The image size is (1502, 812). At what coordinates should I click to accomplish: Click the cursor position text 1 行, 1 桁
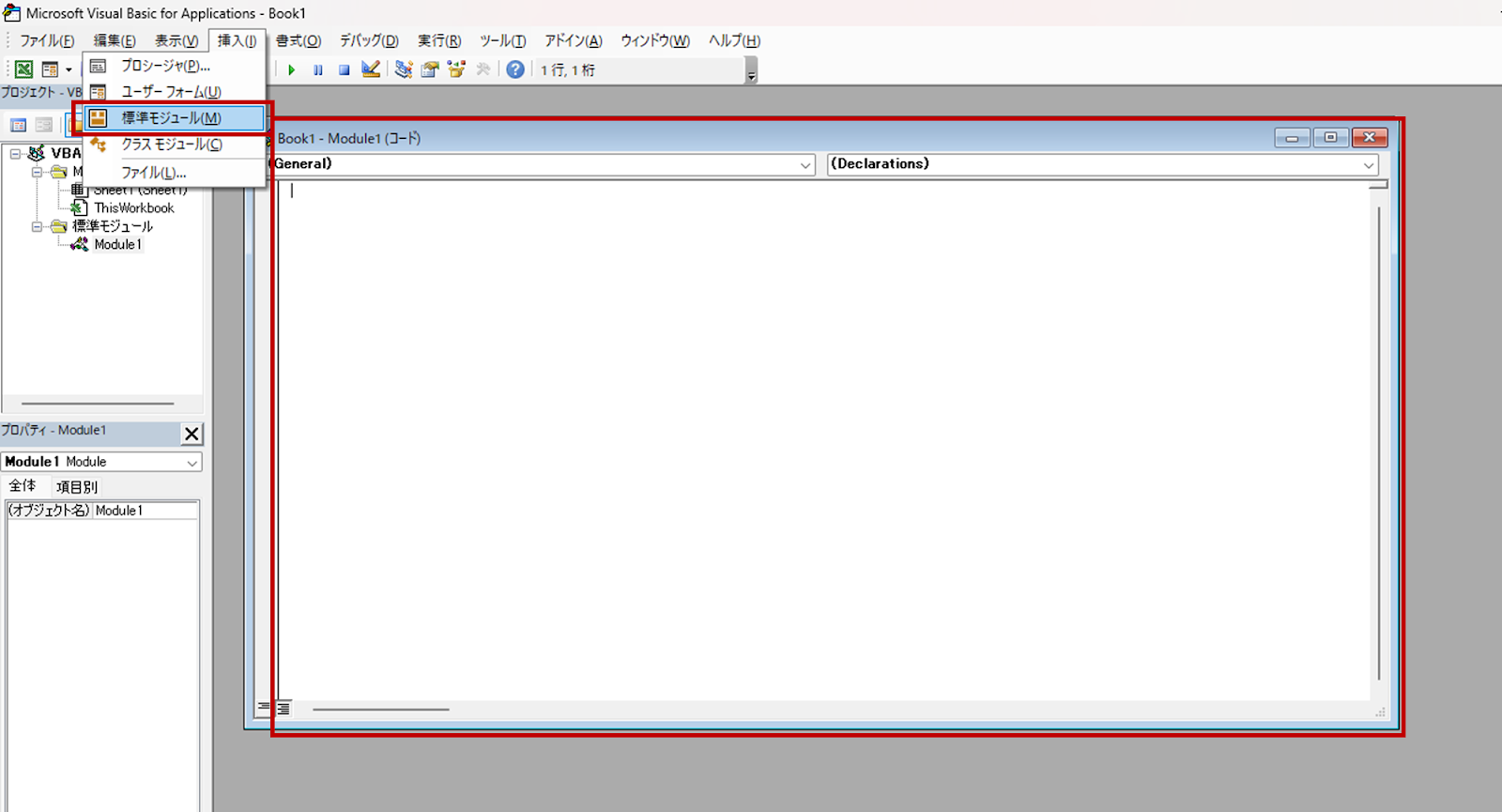click(x=568, y=69)
